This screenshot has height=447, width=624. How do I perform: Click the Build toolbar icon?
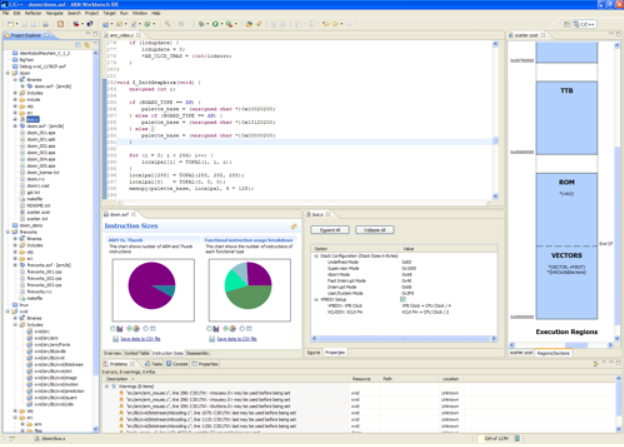167,24
